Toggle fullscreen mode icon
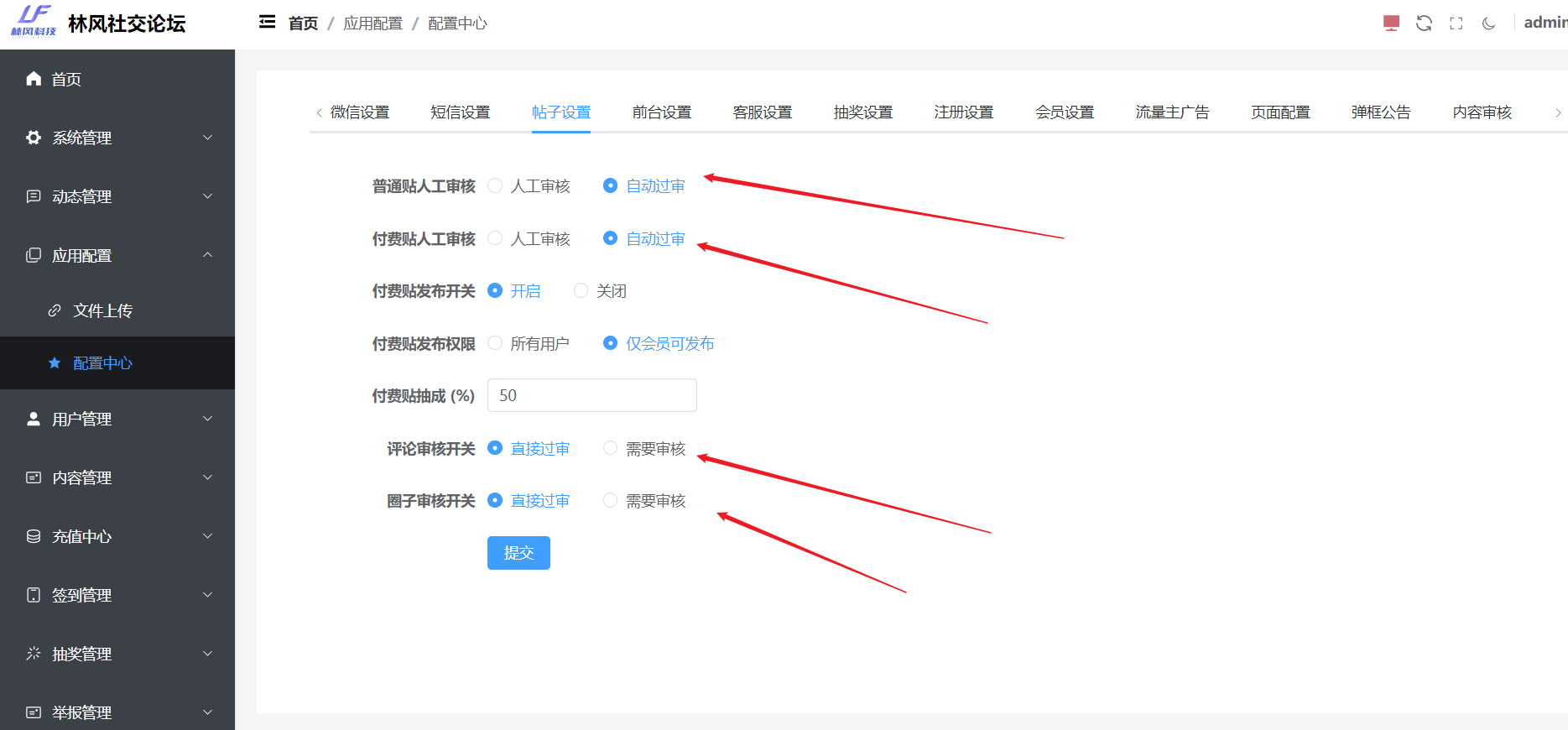Image resolution: width=1568 pixels, height=730 pixels. coord(1456,23)
